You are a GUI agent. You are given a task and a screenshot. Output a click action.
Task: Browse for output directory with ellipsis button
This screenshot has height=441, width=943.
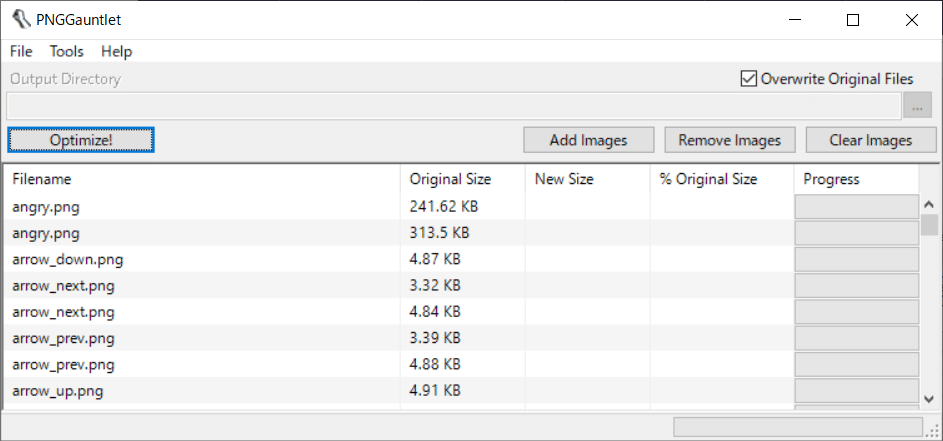coord(917,106)
